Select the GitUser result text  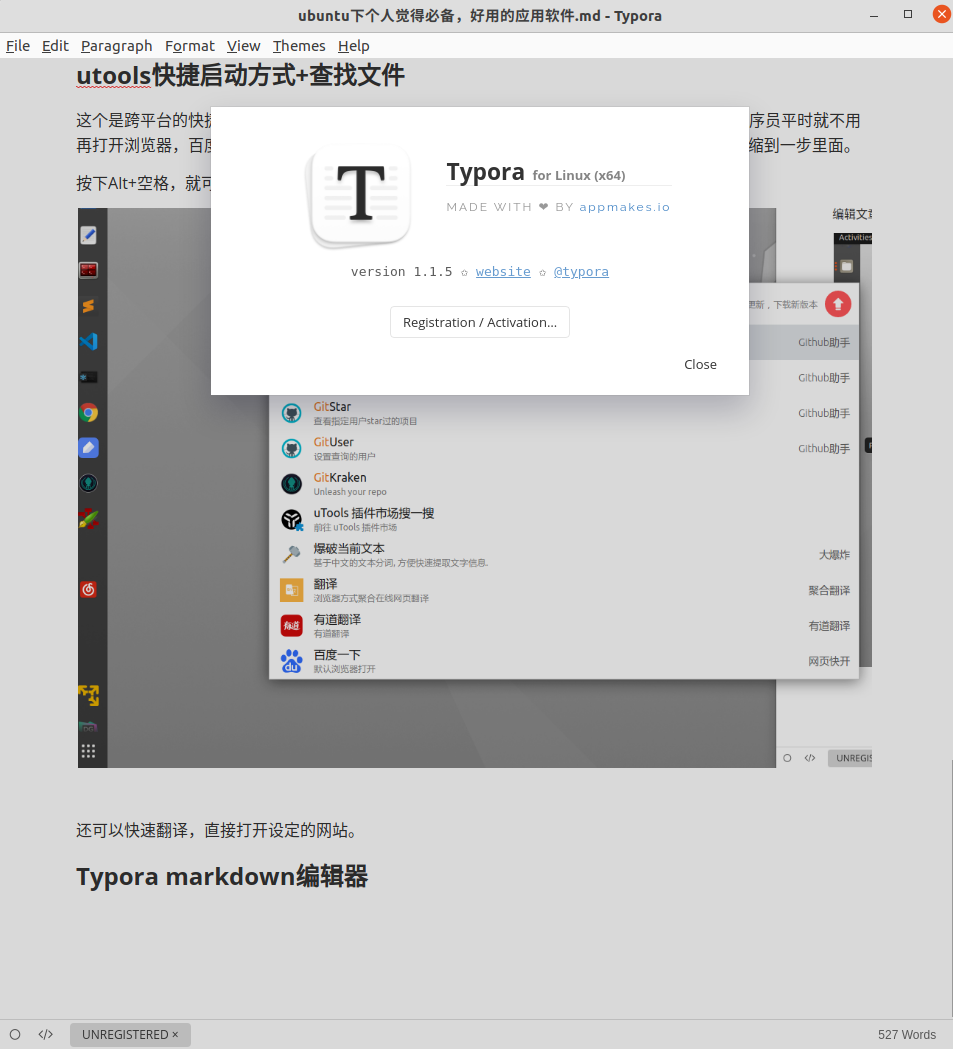click(x=334, y=442)
